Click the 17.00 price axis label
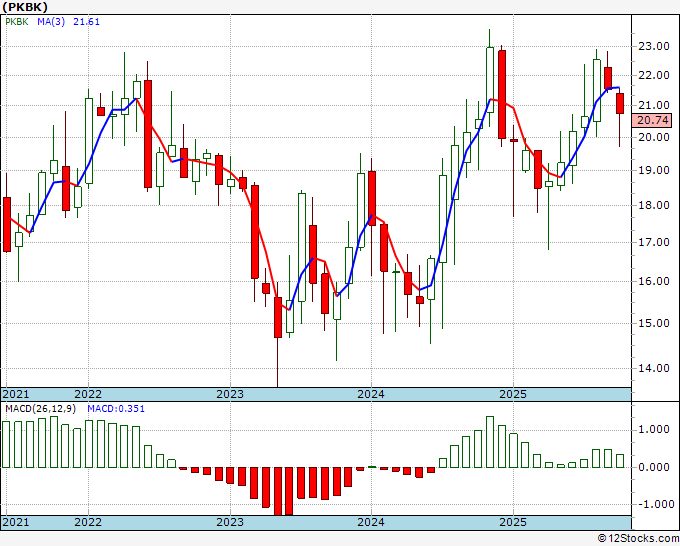 [x=654, y=242]
